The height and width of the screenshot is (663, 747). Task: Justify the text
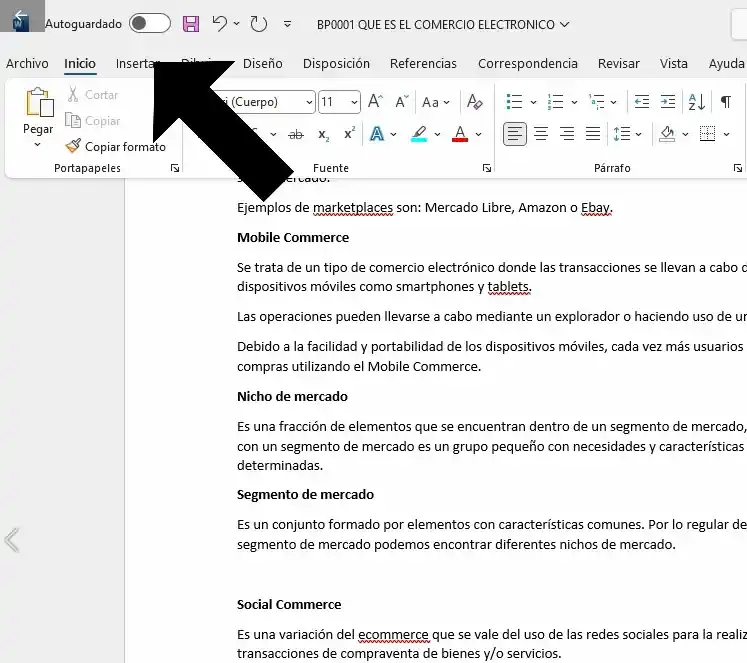click(x=593, y=134)
